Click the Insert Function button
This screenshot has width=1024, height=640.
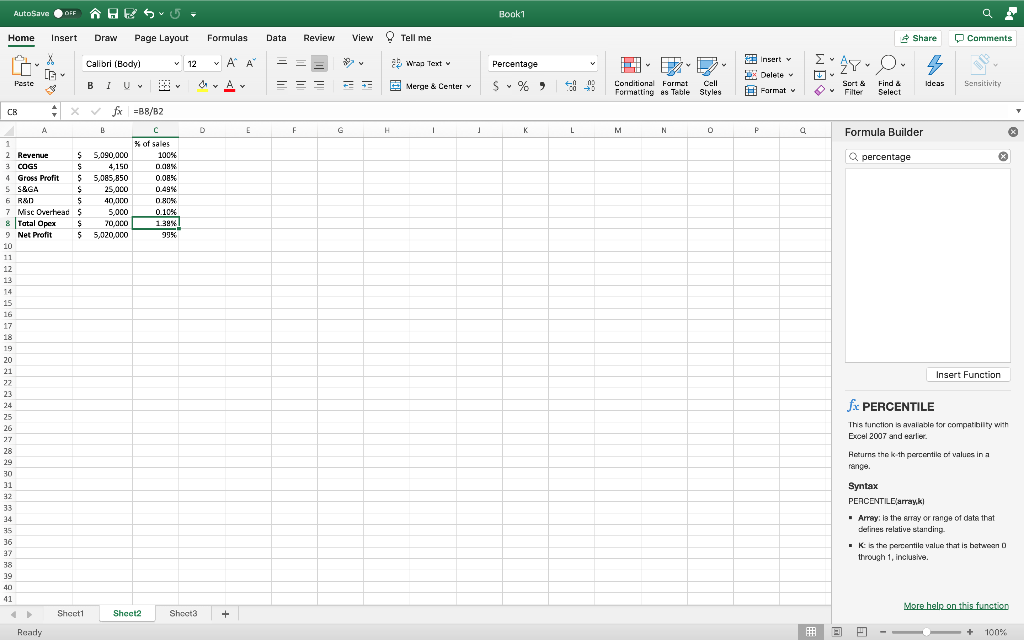(x=968, y=374)
